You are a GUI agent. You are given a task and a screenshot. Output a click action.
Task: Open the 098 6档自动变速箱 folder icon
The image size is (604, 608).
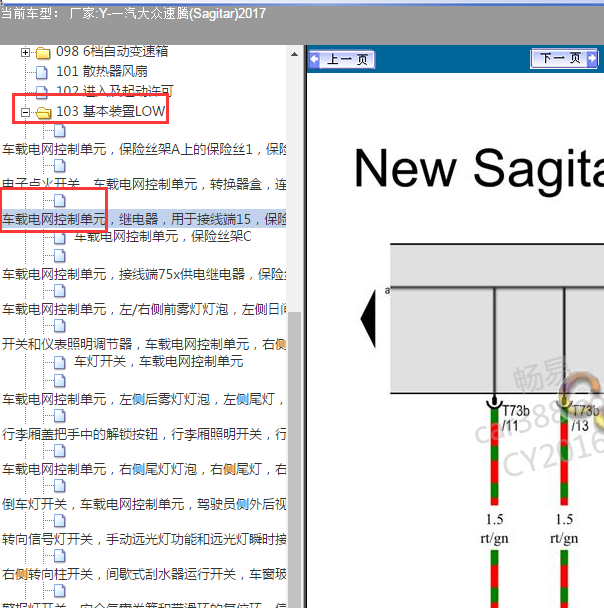(43, 53)
